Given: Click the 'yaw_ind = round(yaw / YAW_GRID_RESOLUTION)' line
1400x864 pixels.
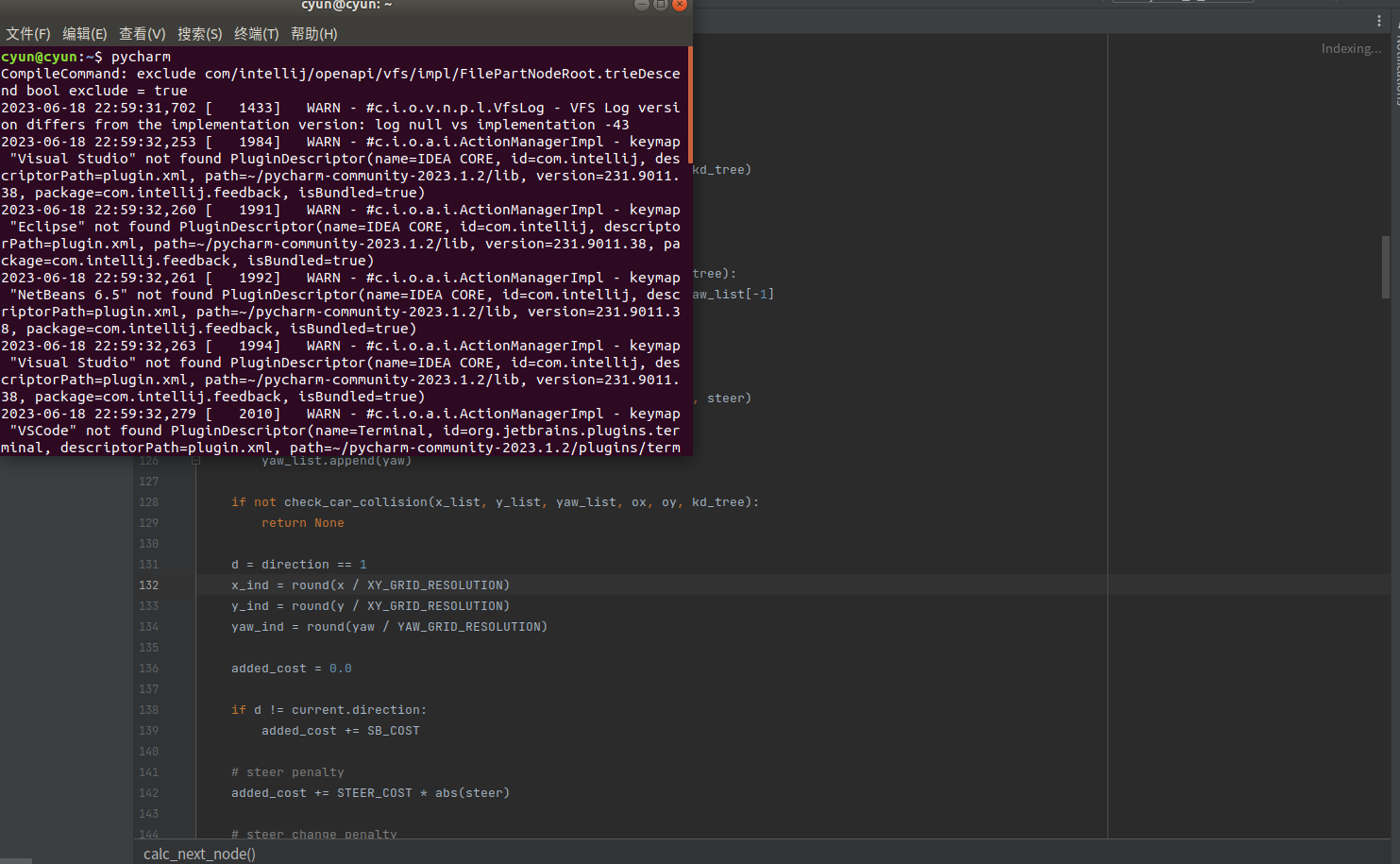Looking at the screenshot, I should (x=389, y=627).
